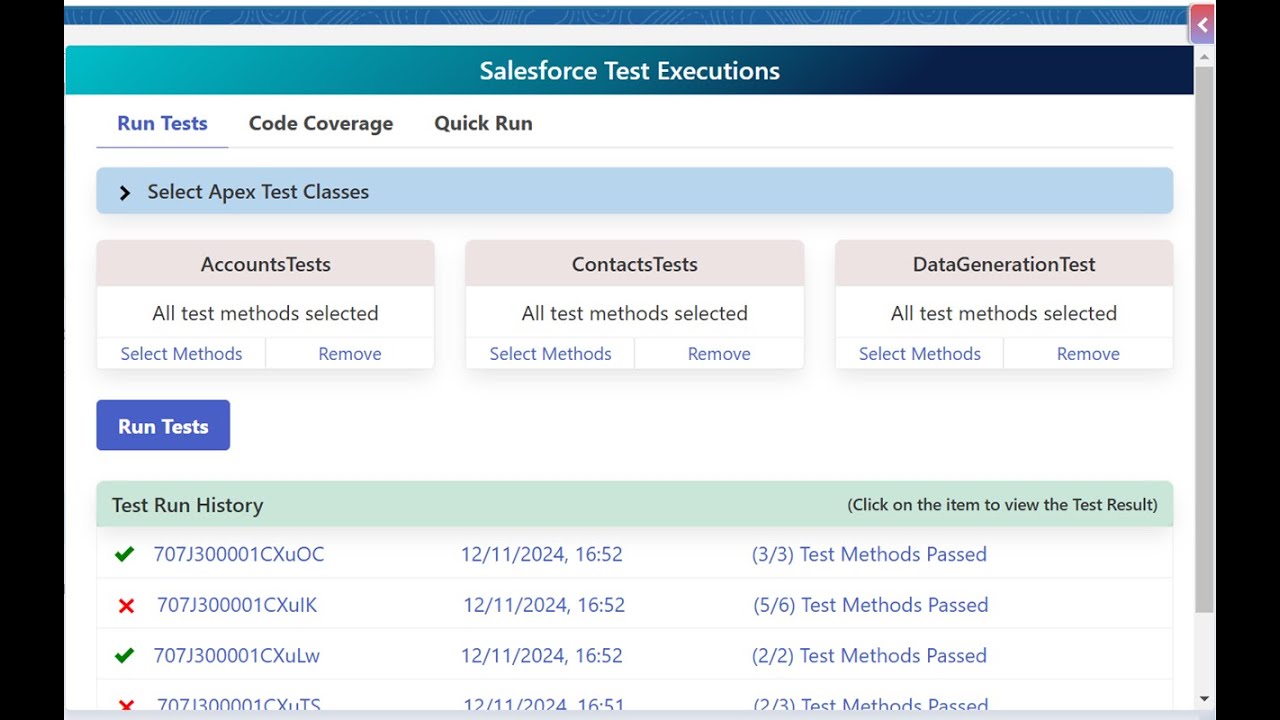Viewport: 1280px width, 720px height.
Task: Click the scrollbar up arrow
Action: point(1204,56)
